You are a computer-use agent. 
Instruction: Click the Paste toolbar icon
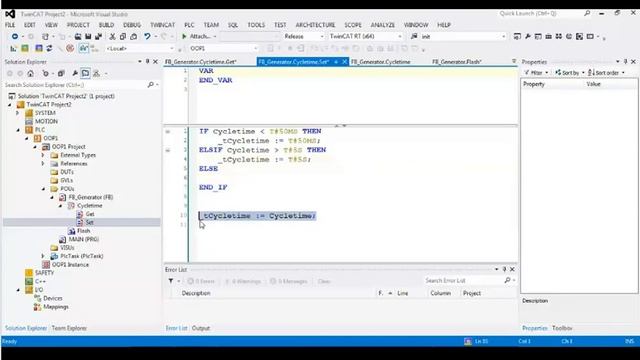[x=133, y=36]
